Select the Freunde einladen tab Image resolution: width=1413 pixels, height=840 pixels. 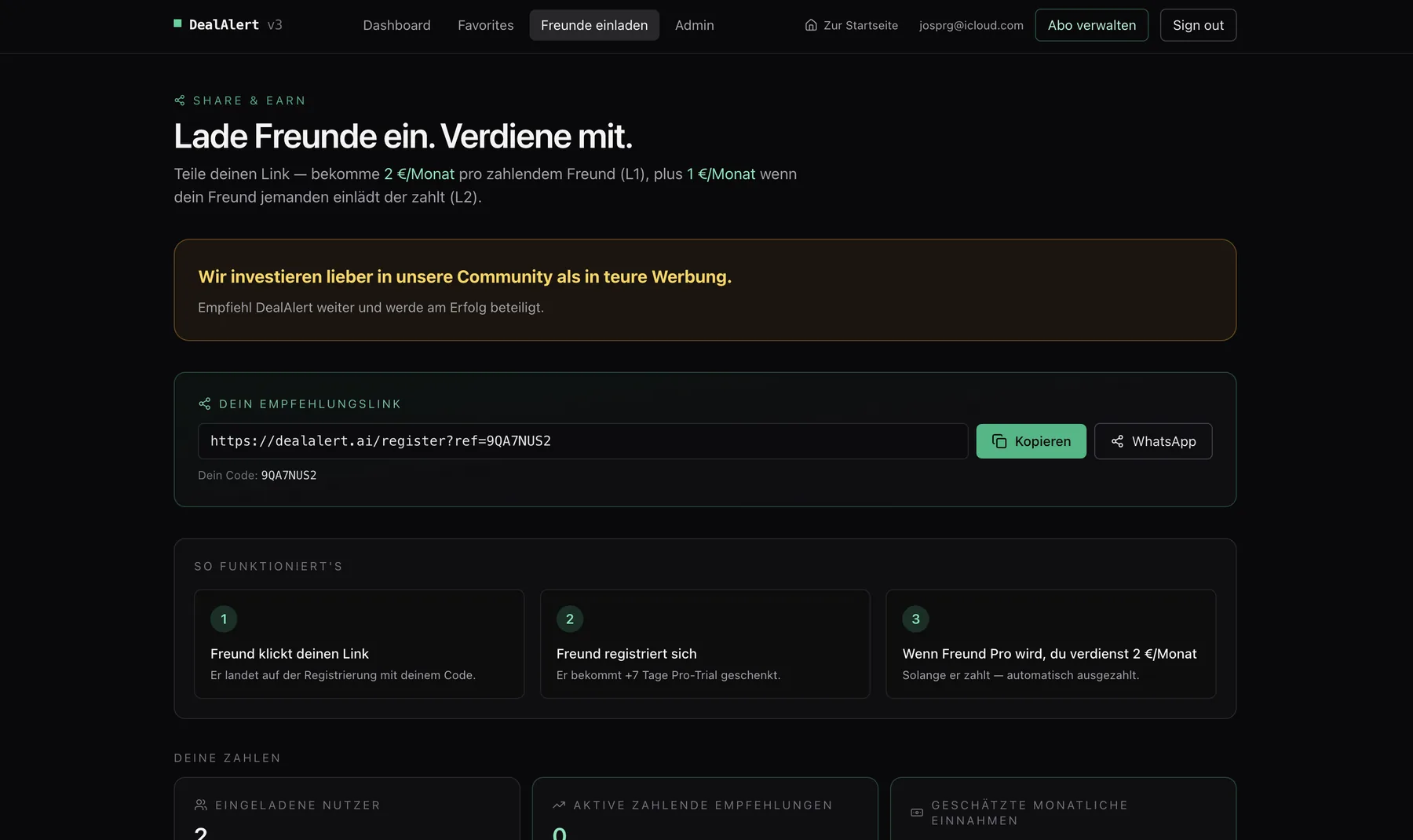(x=594, y=25)
